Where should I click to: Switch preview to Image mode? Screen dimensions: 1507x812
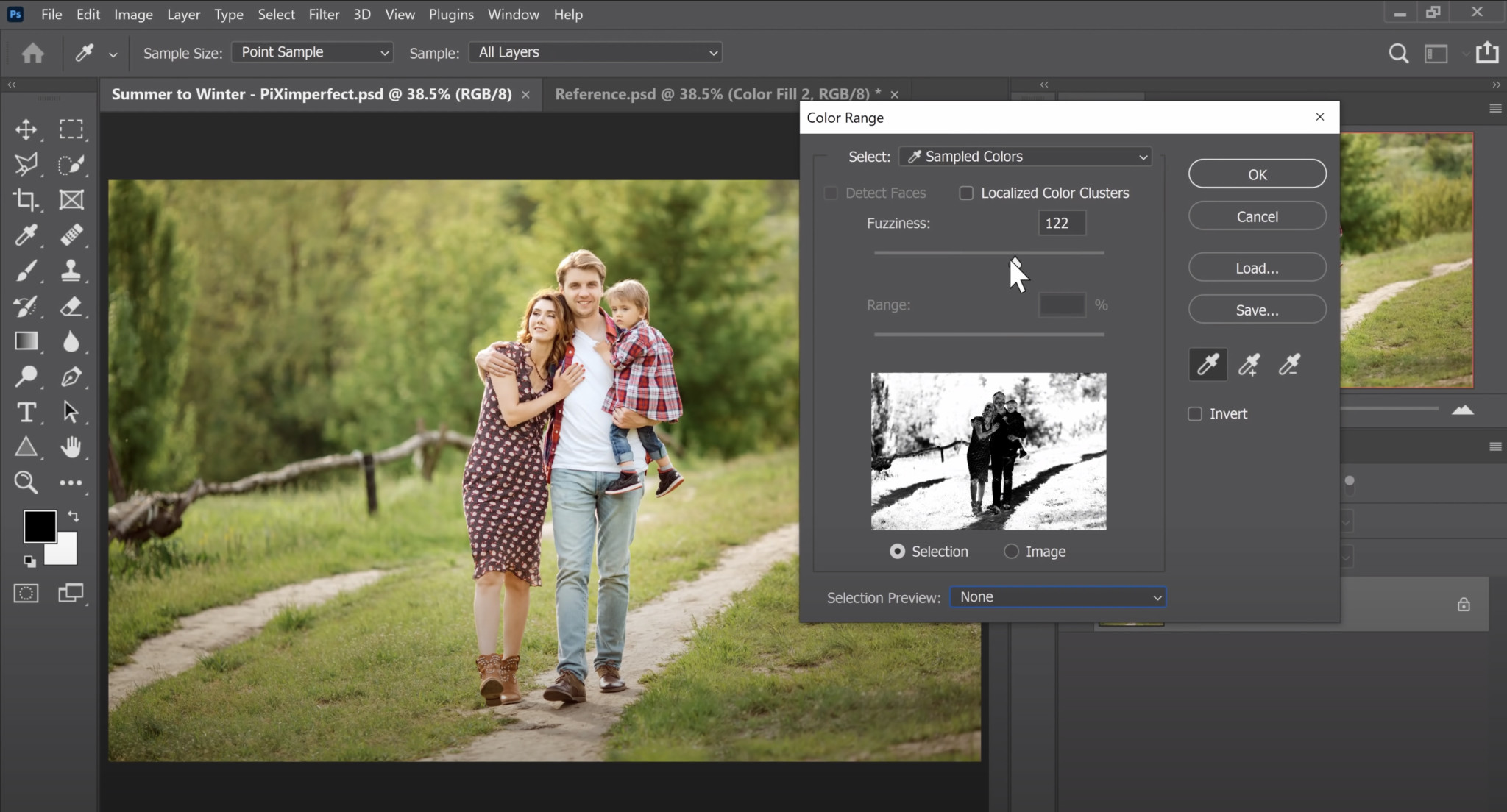coord(1012,551)
